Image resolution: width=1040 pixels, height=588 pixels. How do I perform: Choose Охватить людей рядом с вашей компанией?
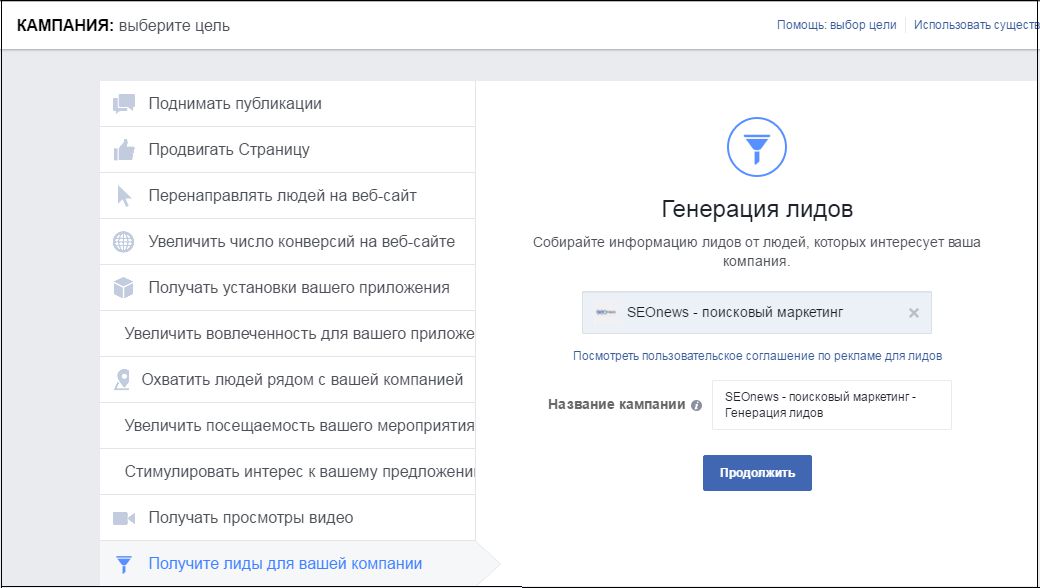tap(288, 380)
